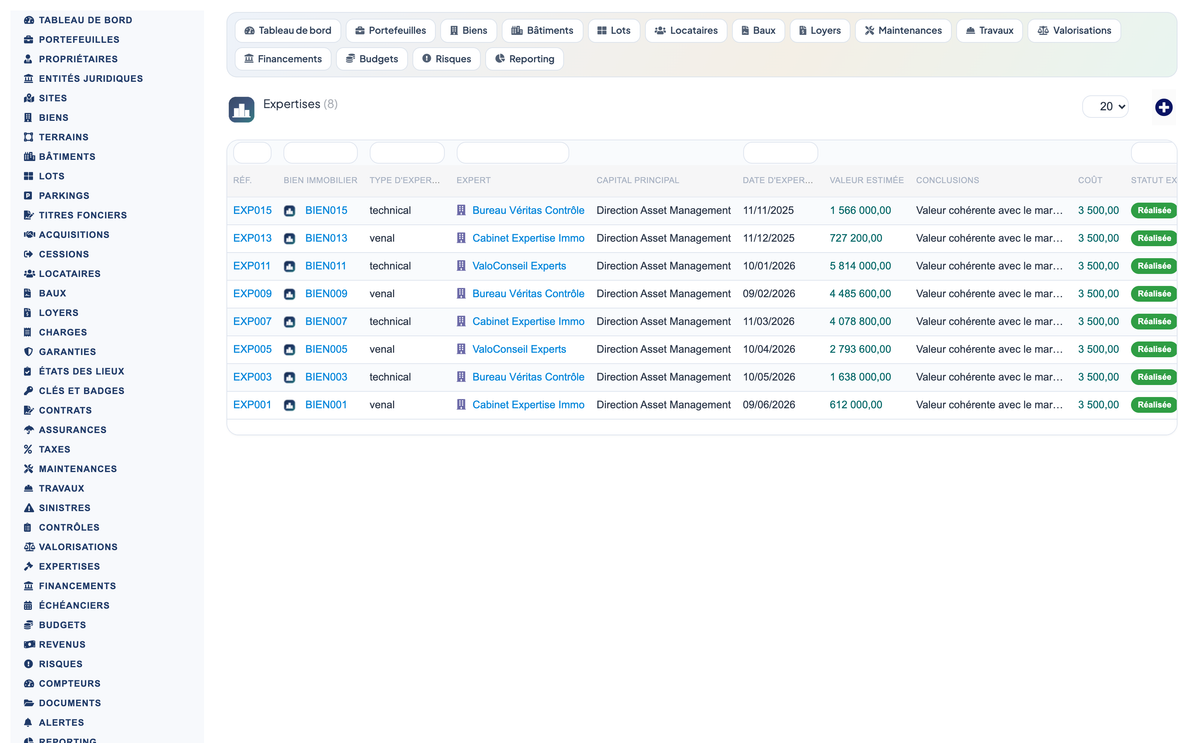
Task: Open BIEN013 property link
Action: pyautogui.click(x=326, y=238)
